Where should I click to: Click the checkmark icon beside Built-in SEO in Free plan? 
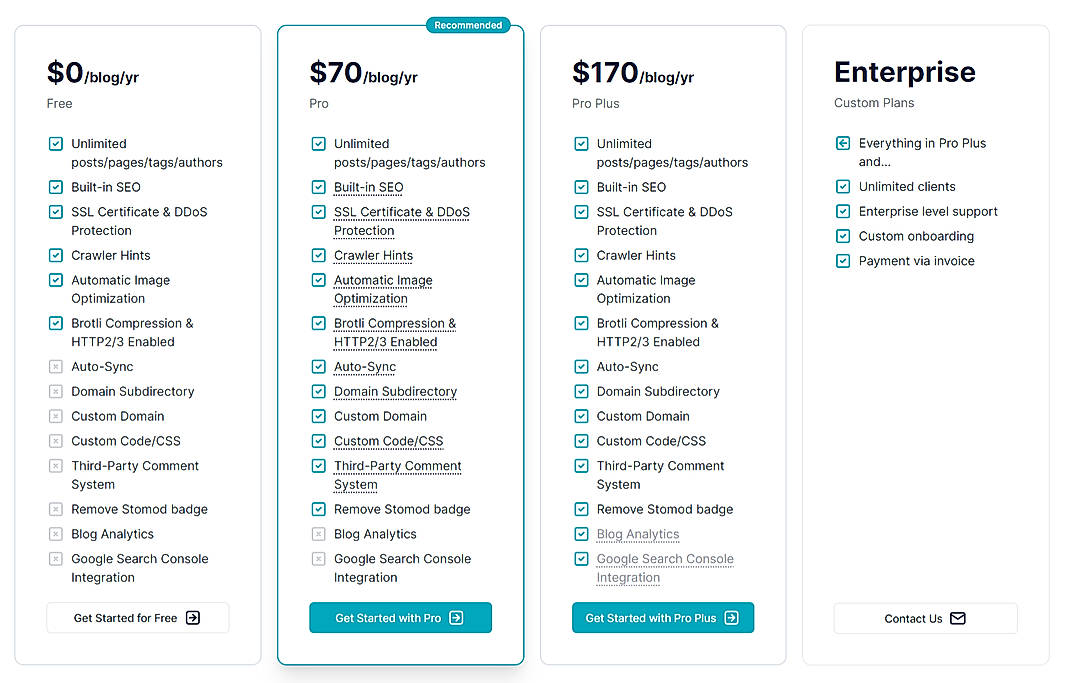[55, 187]
